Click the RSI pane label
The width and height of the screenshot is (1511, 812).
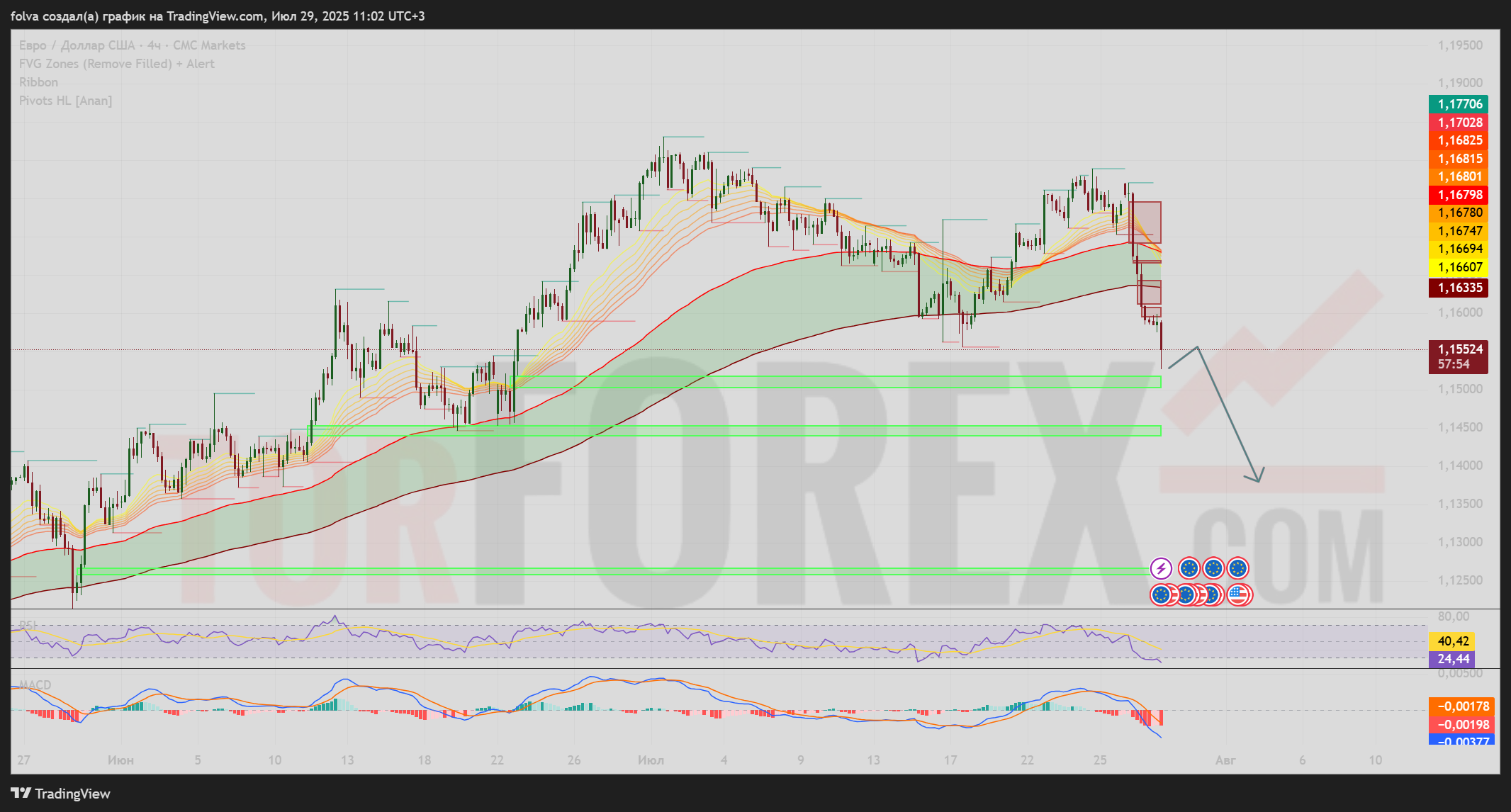[28, 625]
